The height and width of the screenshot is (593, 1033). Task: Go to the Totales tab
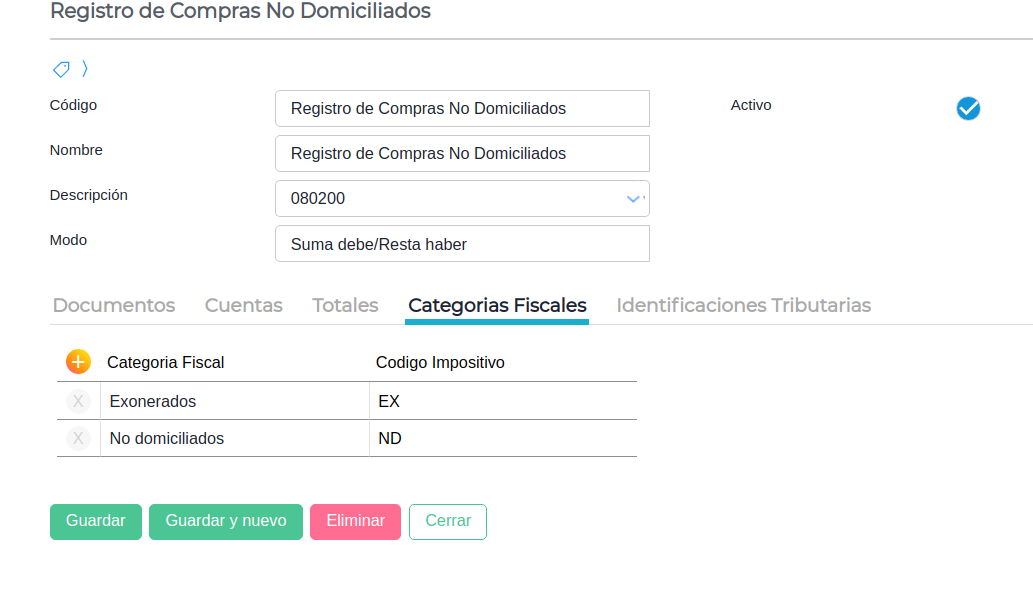pos(345,305)
